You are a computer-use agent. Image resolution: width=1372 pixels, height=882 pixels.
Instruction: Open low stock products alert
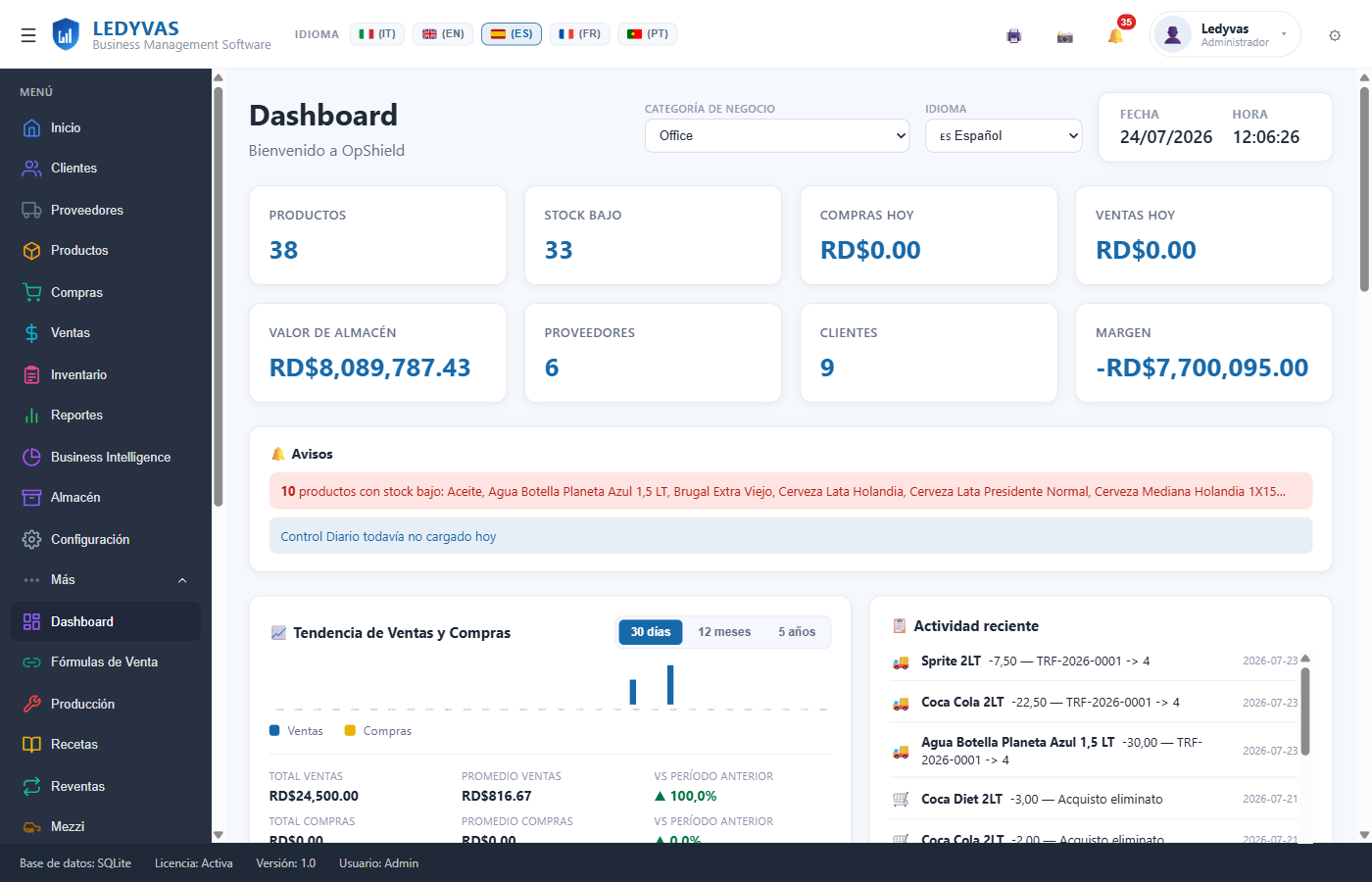[791, 491]
